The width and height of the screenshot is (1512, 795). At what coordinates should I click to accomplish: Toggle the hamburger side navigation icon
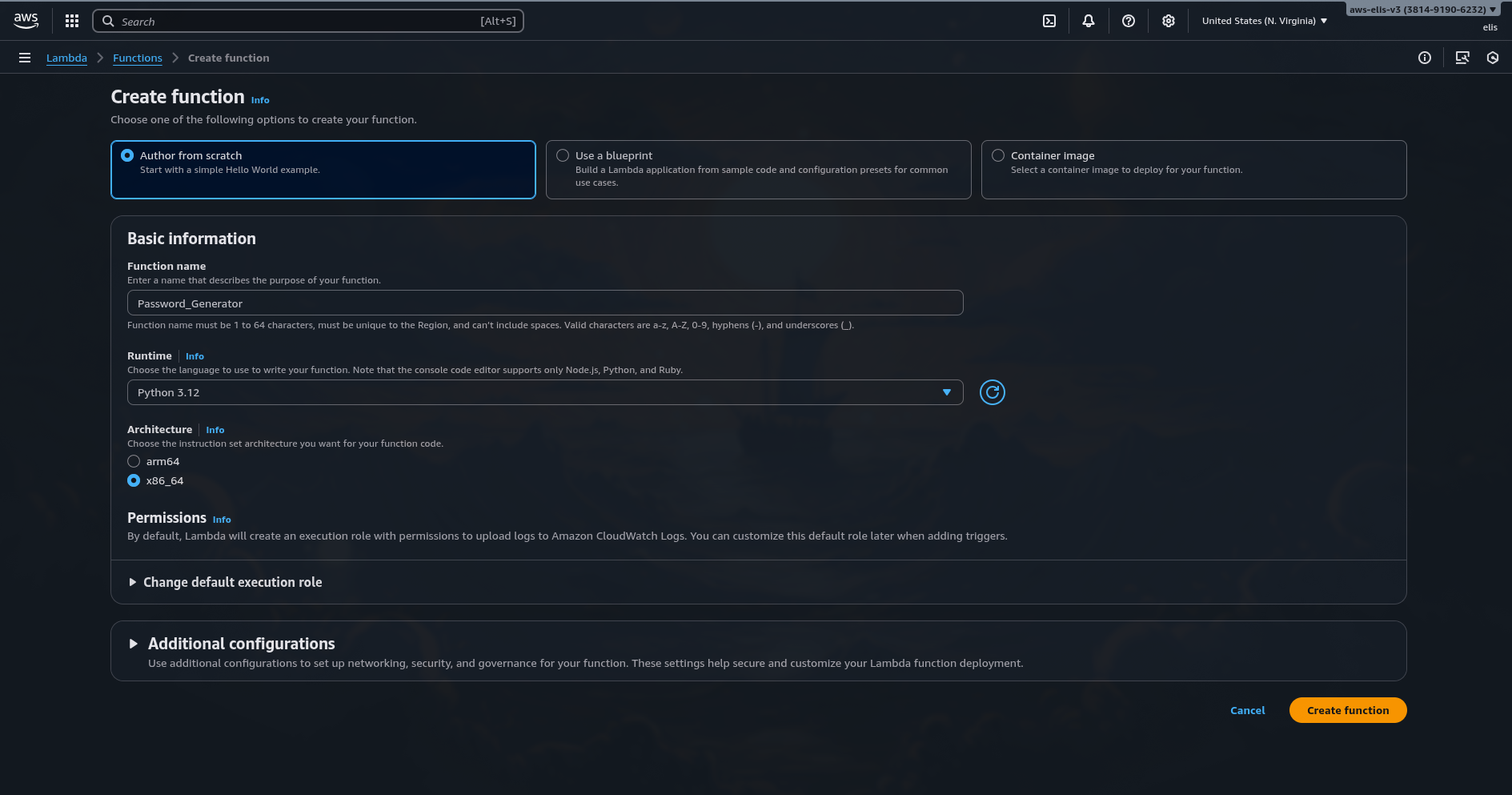click(x=25, y=58)
